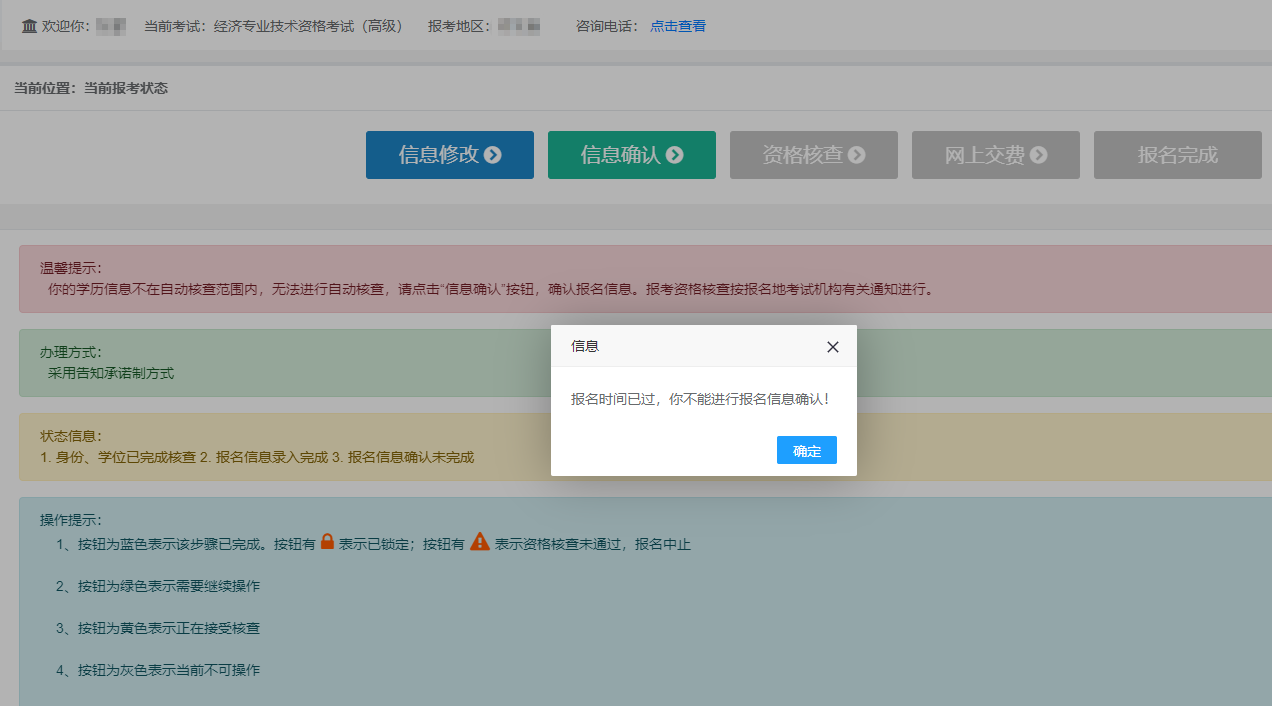Click the grayed 网上交费 step
This screenshot has height=706, width=1272.
(x=995, y=155)
